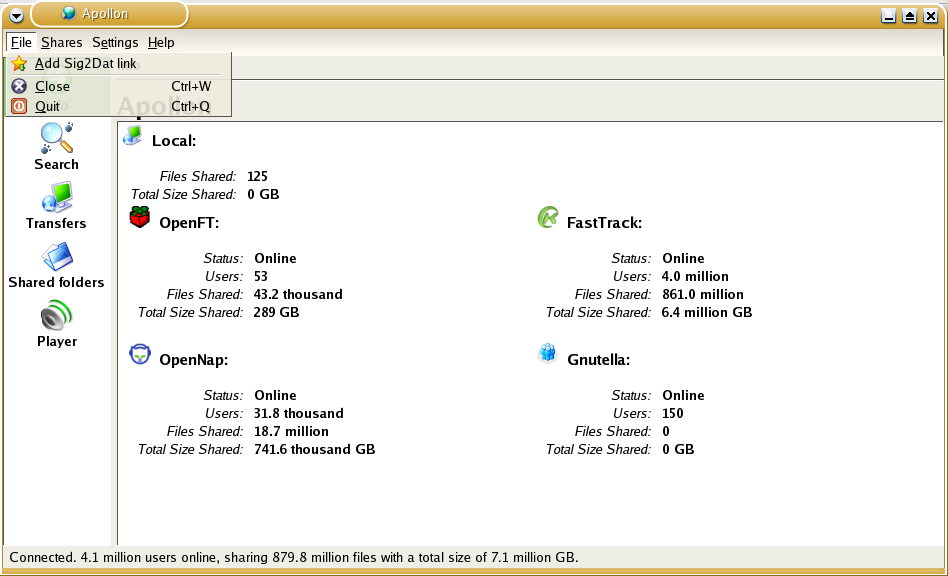The image size is (948, 576).
Task: Click the Gnutella blue cubes icon
Action: 548,352
